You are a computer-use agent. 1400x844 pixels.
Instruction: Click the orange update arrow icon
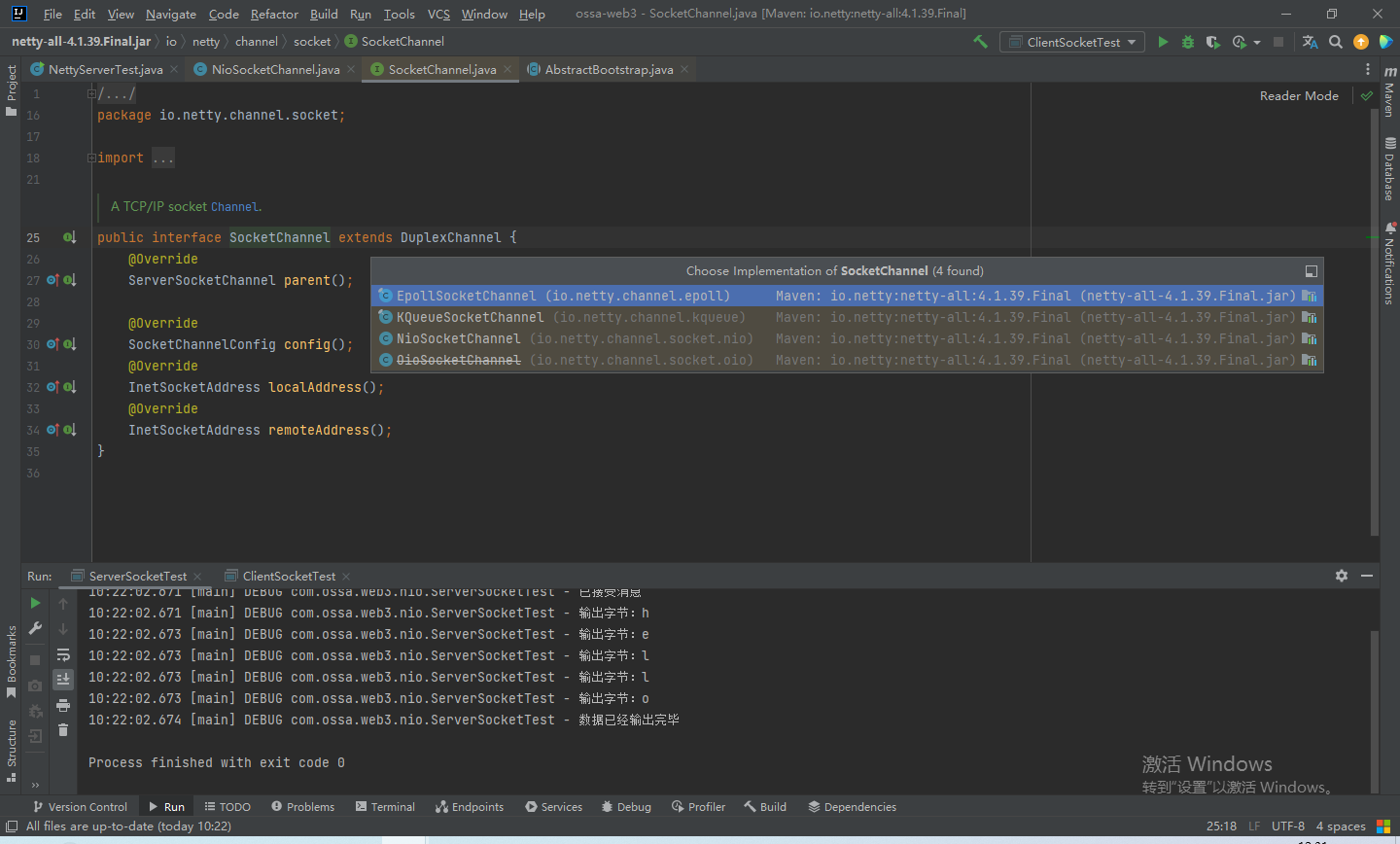(x=1361, y=42)
